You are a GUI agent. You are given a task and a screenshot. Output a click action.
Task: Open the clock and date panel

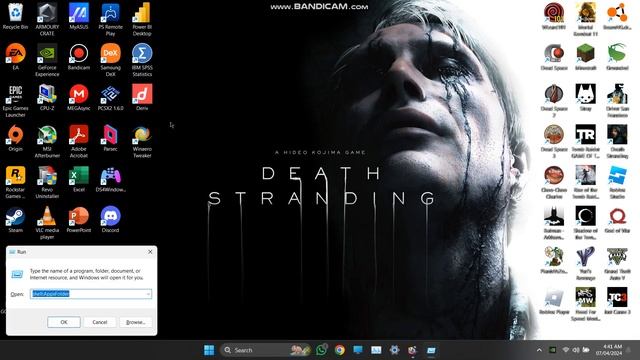pyautogui.click(x=609, y=350)
